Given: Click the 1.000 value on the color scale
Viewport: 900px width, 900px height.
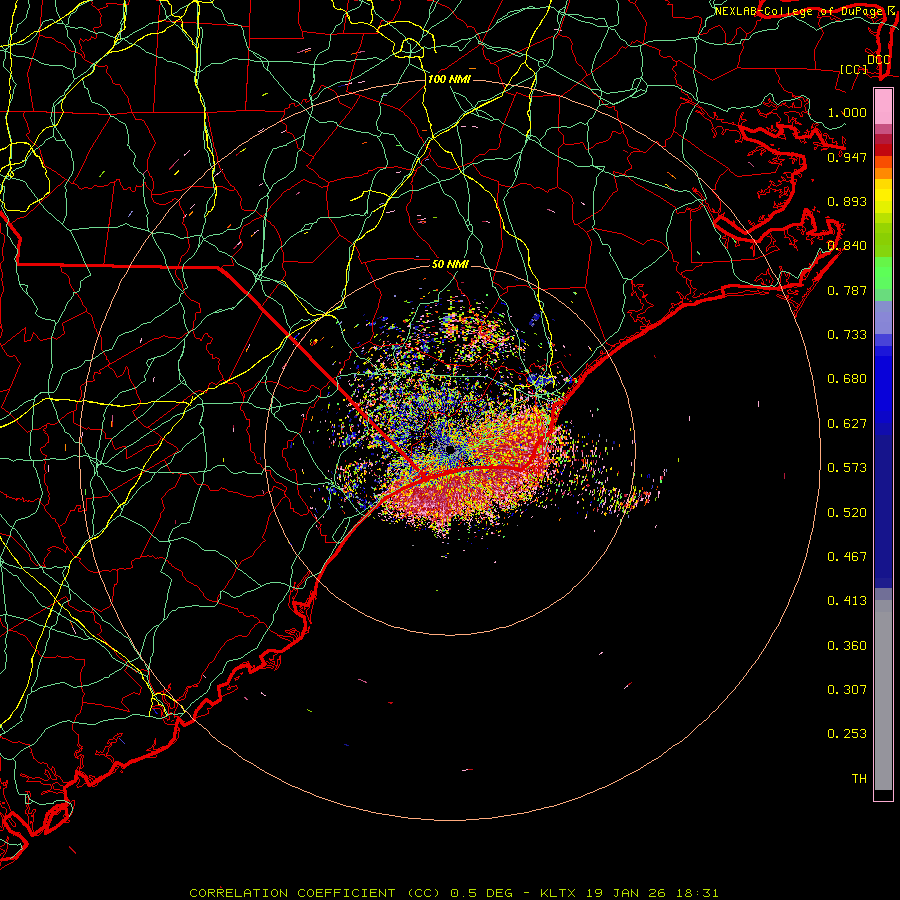Looking at the screenshot, I should click(x=847, y=112).
